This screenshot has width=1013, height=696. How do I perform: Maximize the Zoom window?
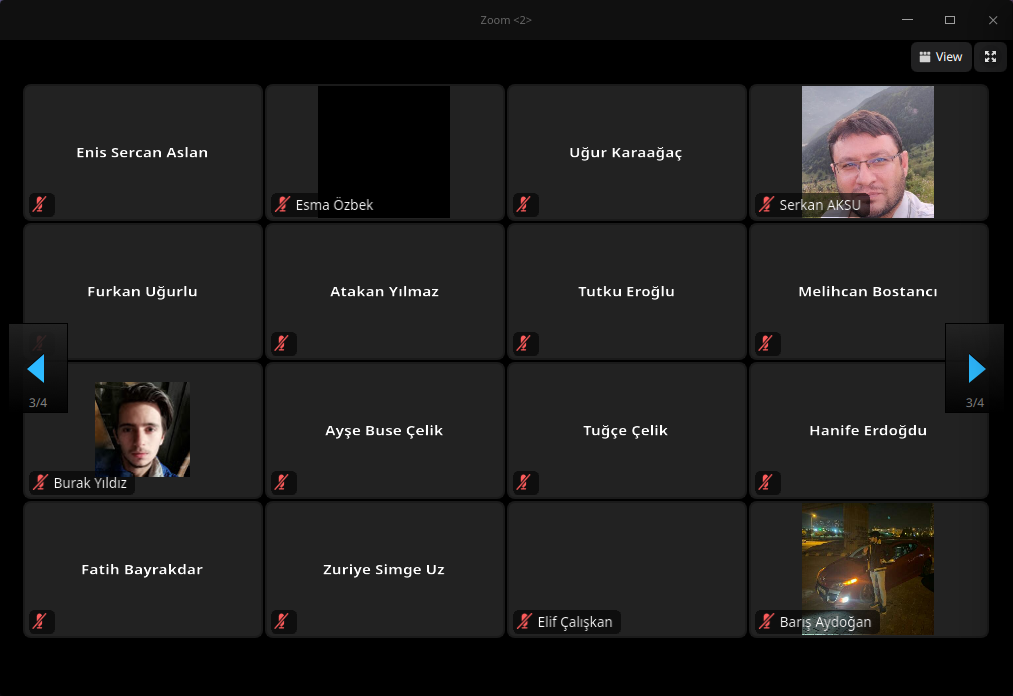949,20
